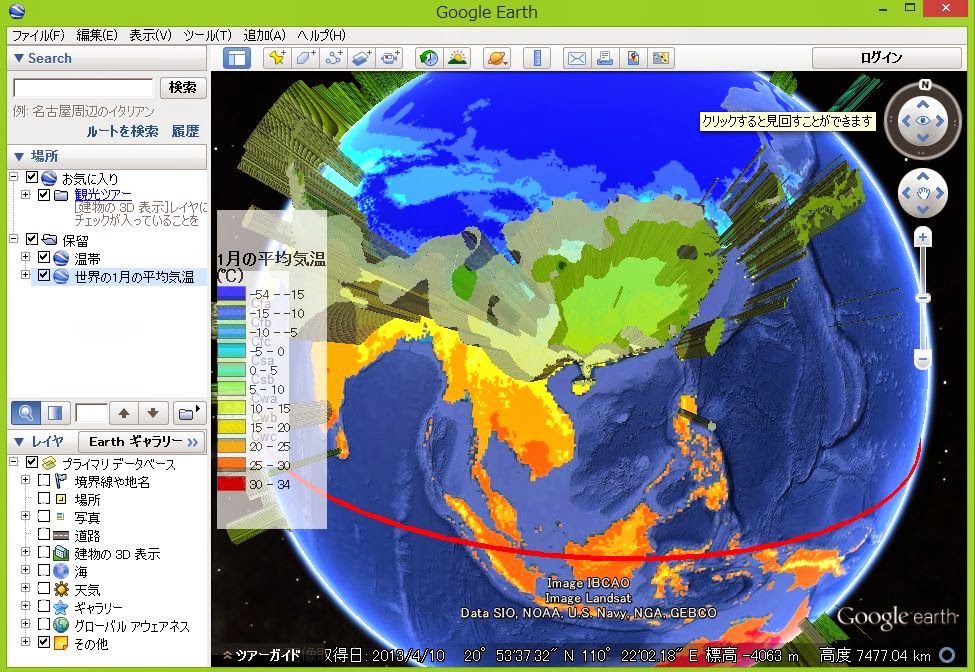Screen dimensions: 975x672
Task: Expand 世界の1月の平均気温 tree node
Action: 25,275
